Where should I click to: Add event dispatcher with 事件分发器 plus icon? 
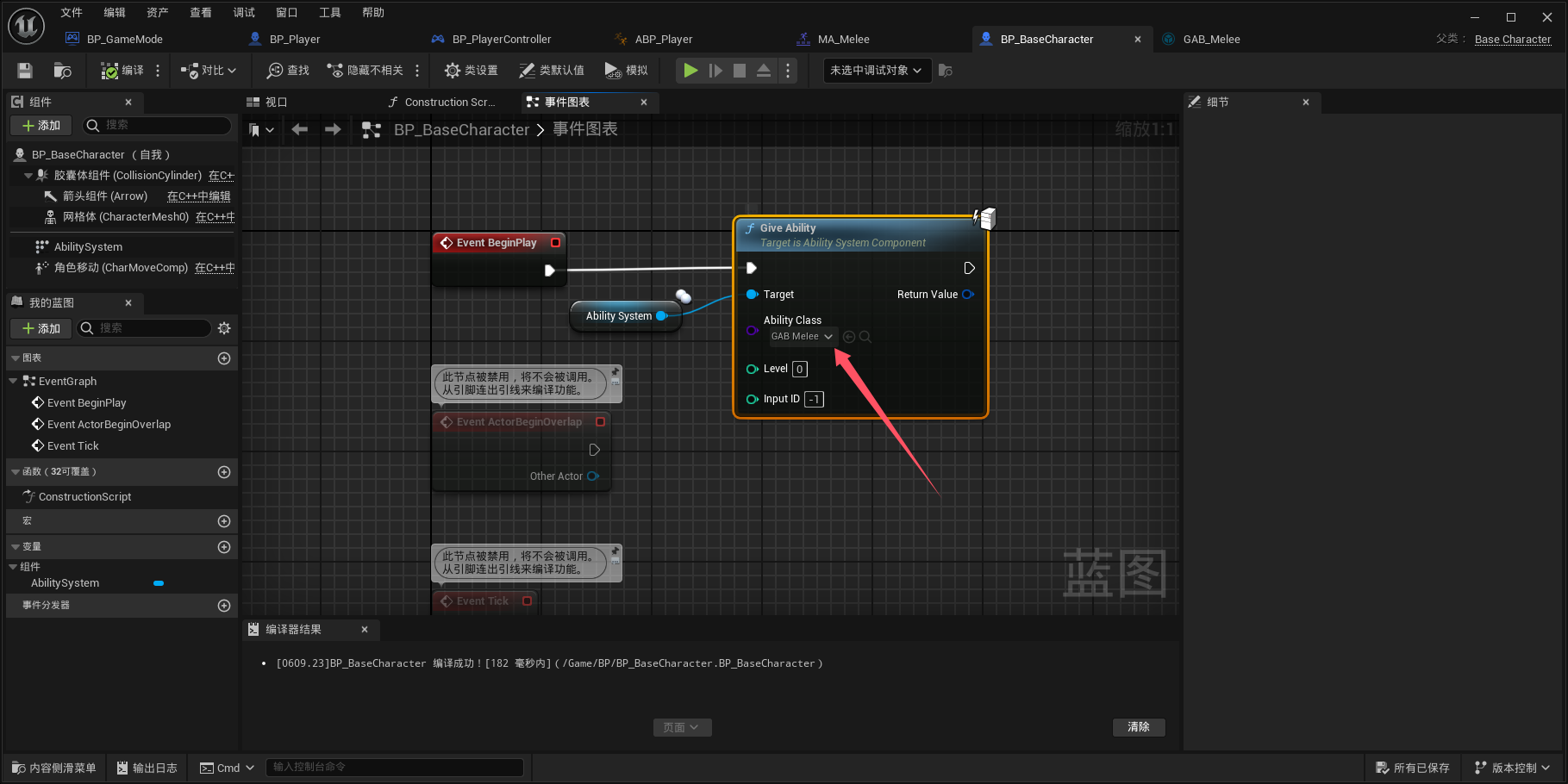224,606
